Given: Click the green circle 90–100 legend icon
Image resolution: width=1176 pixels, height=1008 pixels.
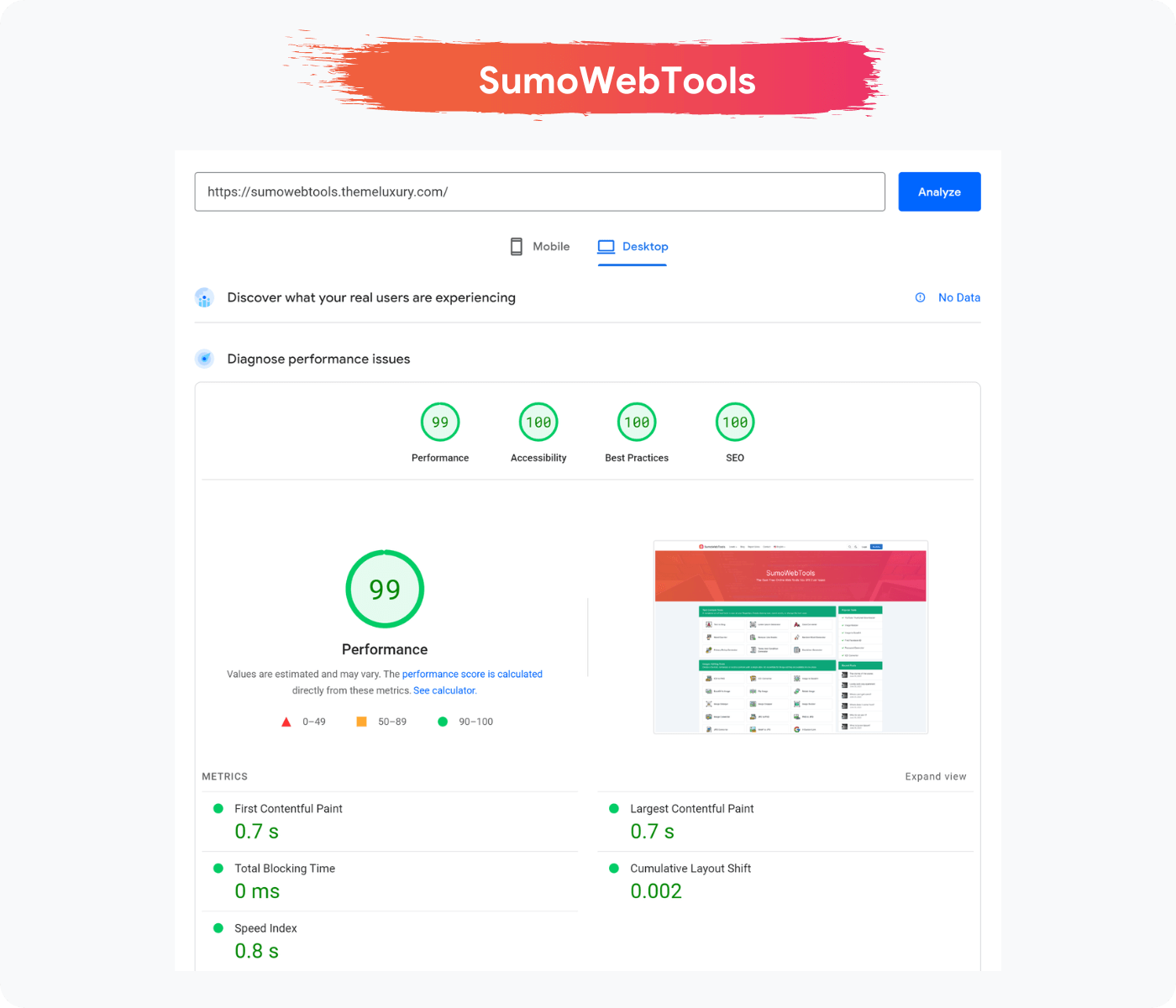Looking at the screenshot, I should (x=443, y=722).
